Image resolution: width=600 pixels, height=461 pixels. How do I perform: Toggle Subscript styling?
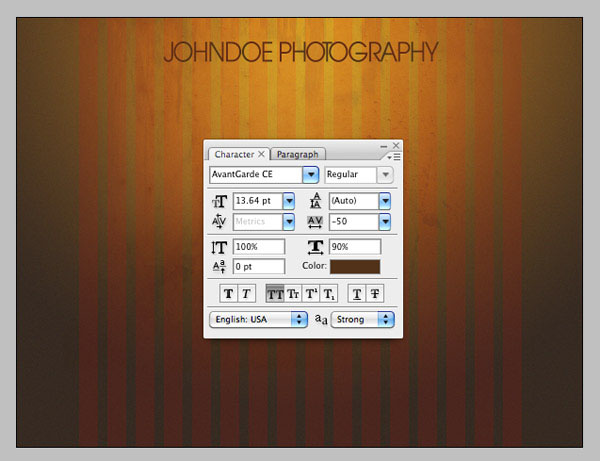[329, 293]
